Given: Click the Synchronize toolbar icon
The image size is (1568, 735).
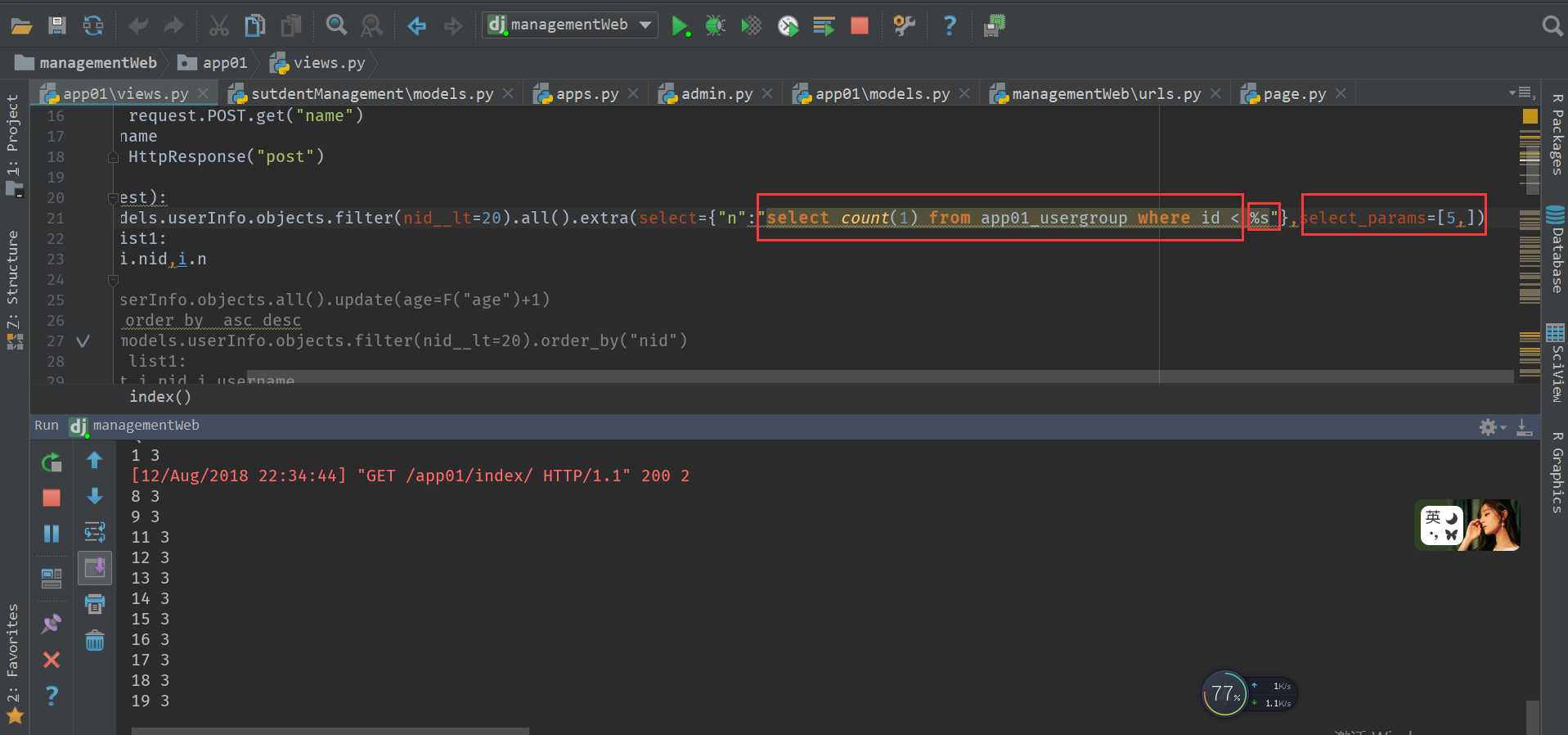Looking at the screenshot, I should (x=93, y=26).
